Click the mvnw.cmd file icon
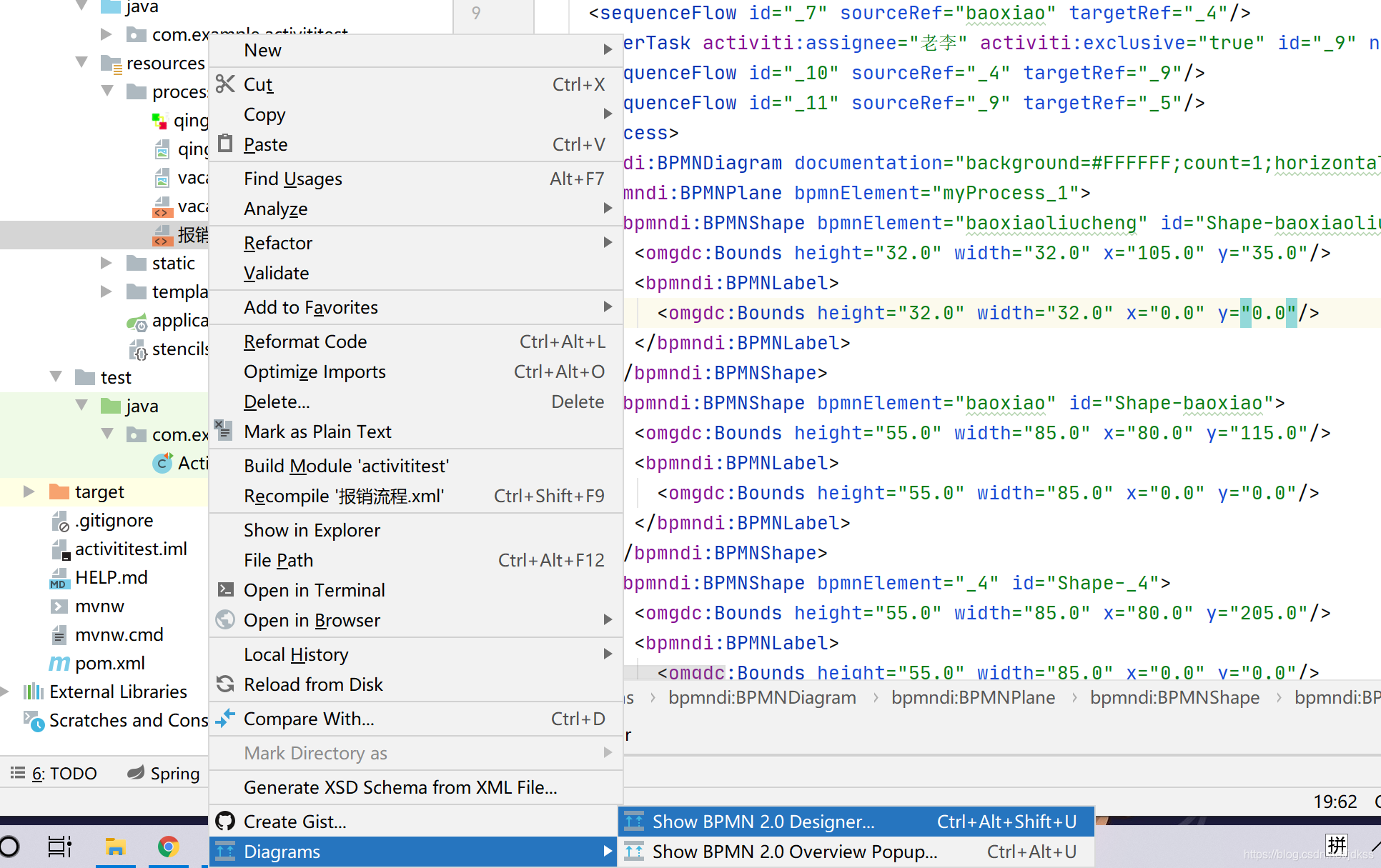 click(59, 634)
